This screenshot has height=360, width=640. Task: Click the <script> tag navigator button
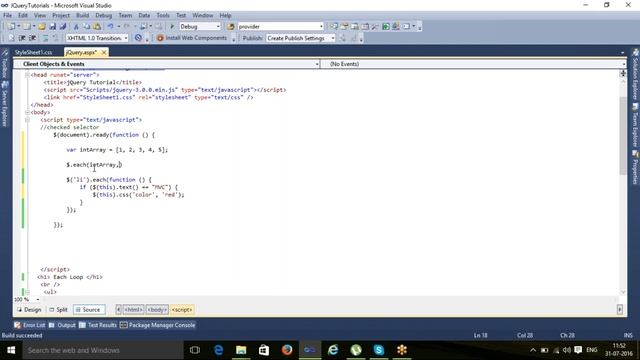(182, 310)
